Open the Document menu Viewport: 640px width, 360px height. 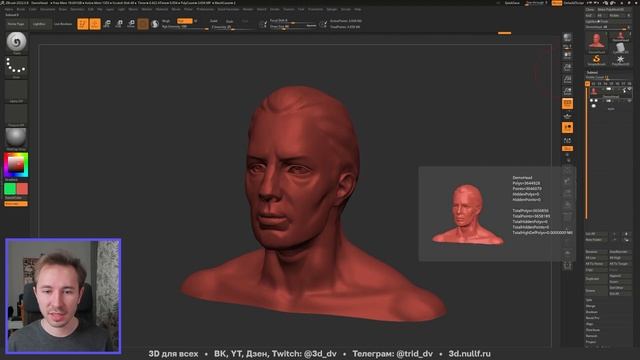47,9
